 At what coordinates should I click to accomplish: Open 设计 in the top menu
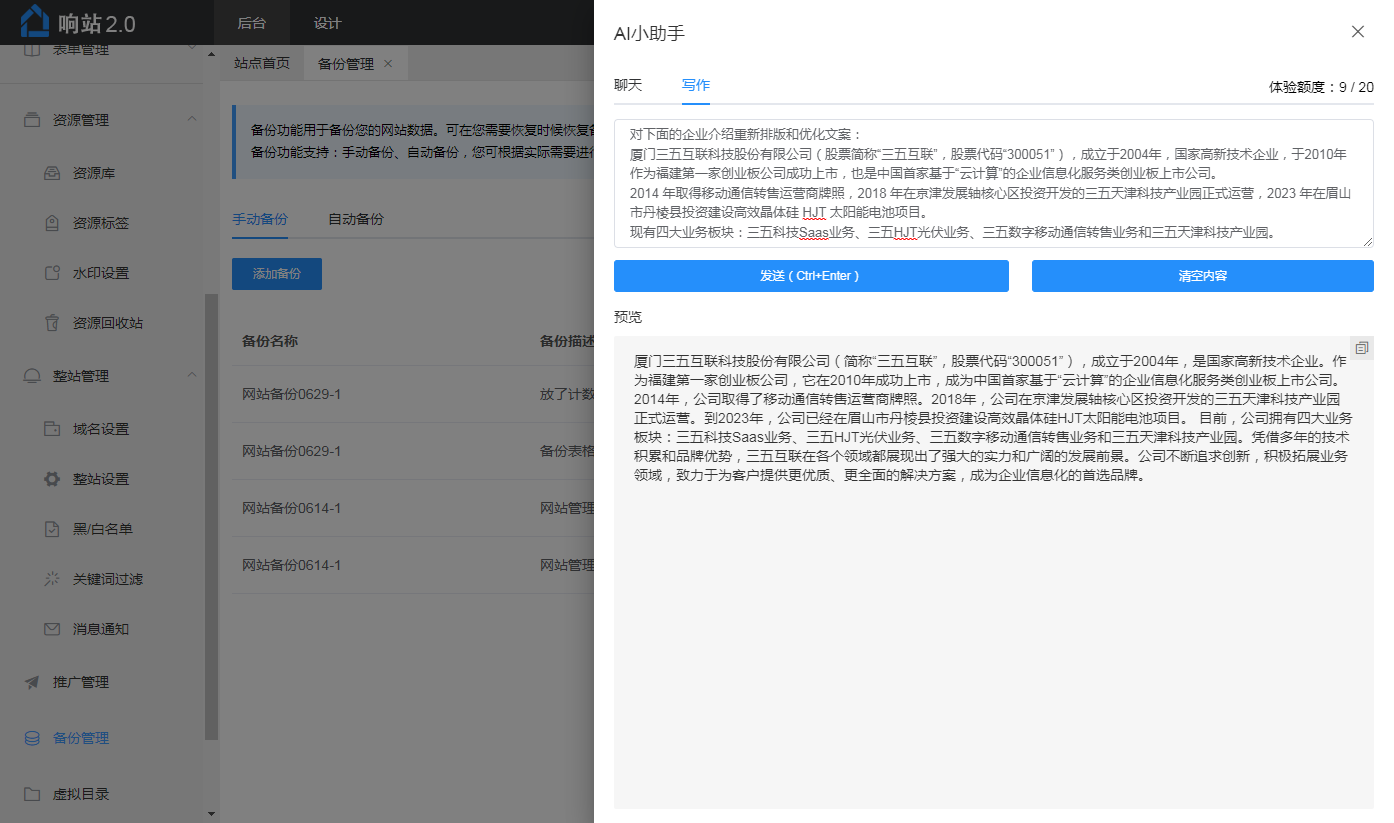point(327,23)
